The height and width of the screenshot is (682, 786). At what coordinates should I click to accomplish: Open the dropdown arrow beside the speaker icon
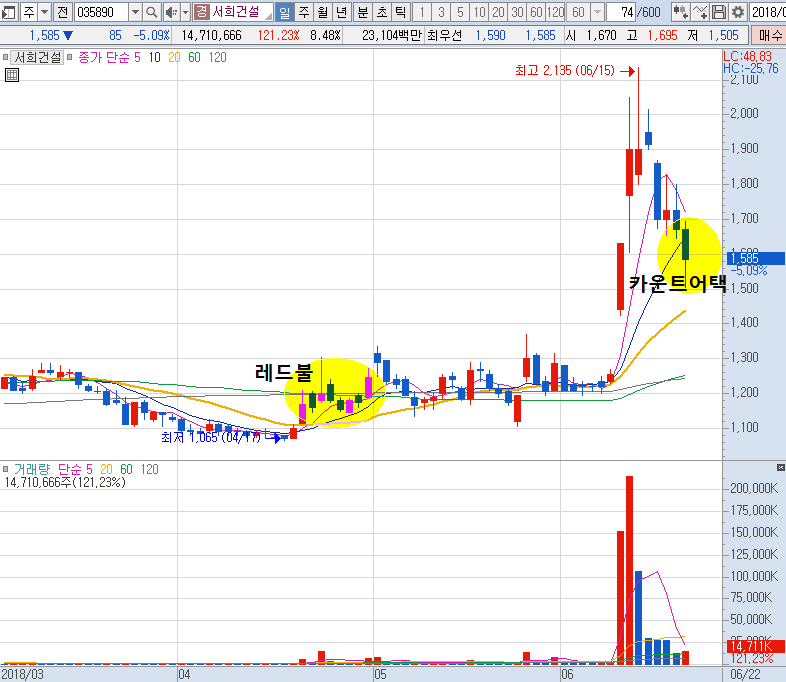184,12
